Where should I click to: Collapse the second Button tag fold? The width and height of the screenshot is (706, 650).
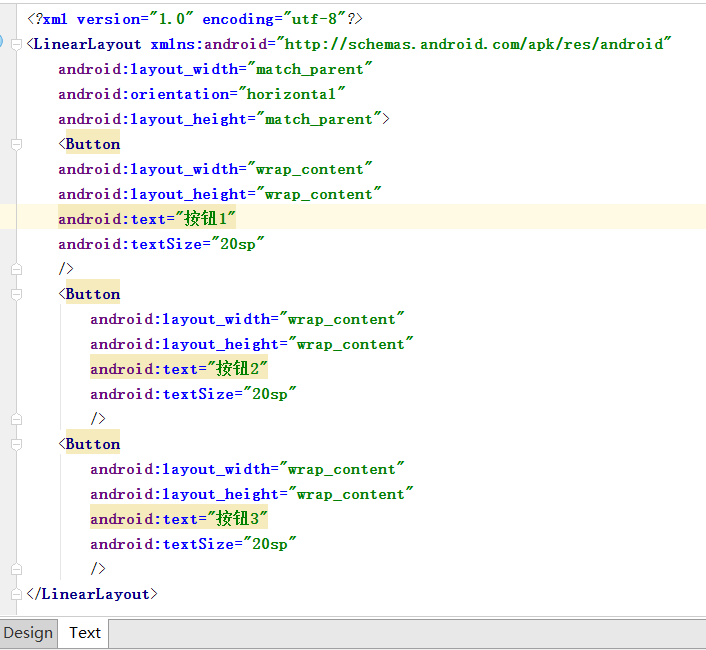tap(16, 294)
